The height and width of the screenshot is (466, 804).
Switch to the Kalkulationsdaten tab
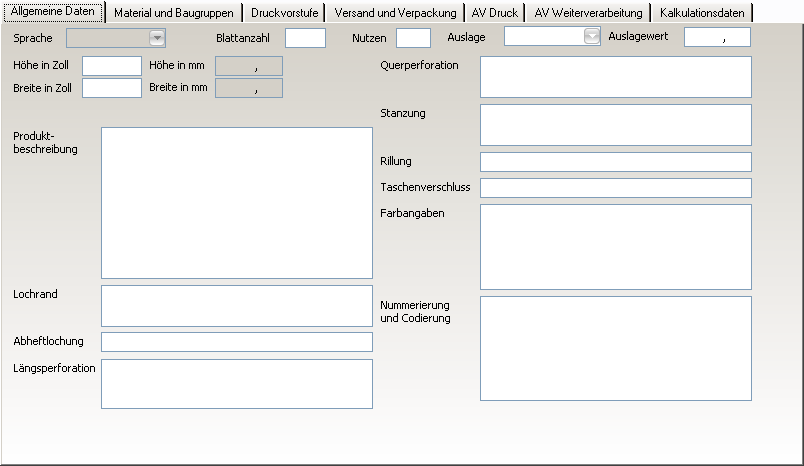[x=702, y=13]
